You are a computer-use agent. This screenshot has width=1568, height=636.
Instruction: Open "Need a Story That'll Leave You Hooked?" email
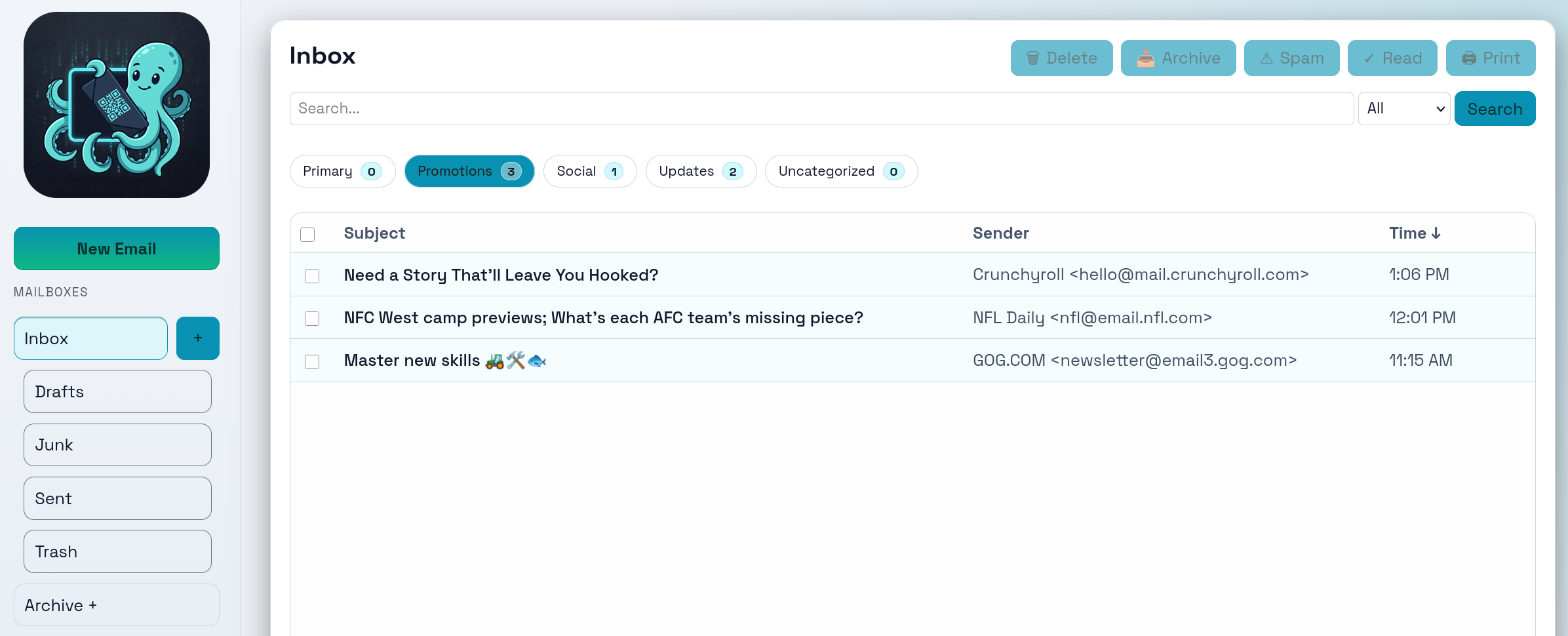pyautogui.click(x=501, y=275)
